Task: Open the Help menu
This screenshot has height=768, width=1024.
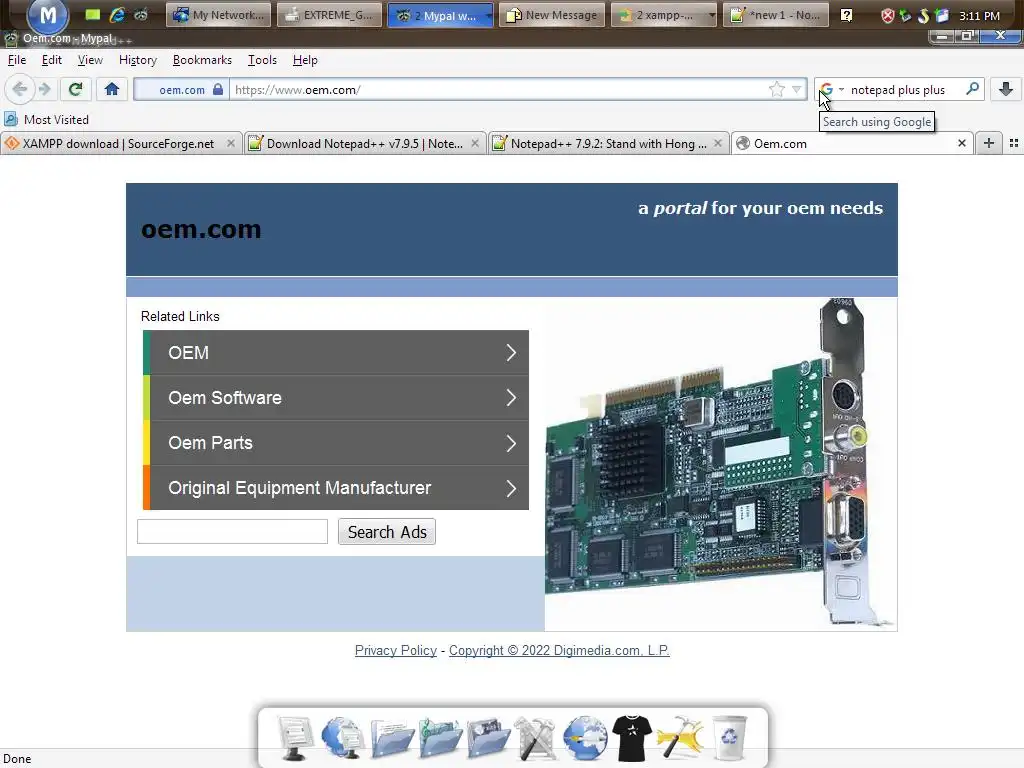Action: pos(305,60)
